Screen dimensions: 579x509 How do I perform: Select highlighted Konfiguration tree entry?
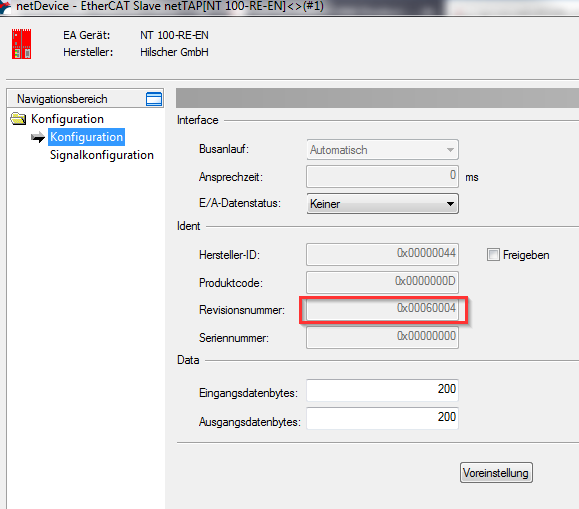(x=86, y=137)
